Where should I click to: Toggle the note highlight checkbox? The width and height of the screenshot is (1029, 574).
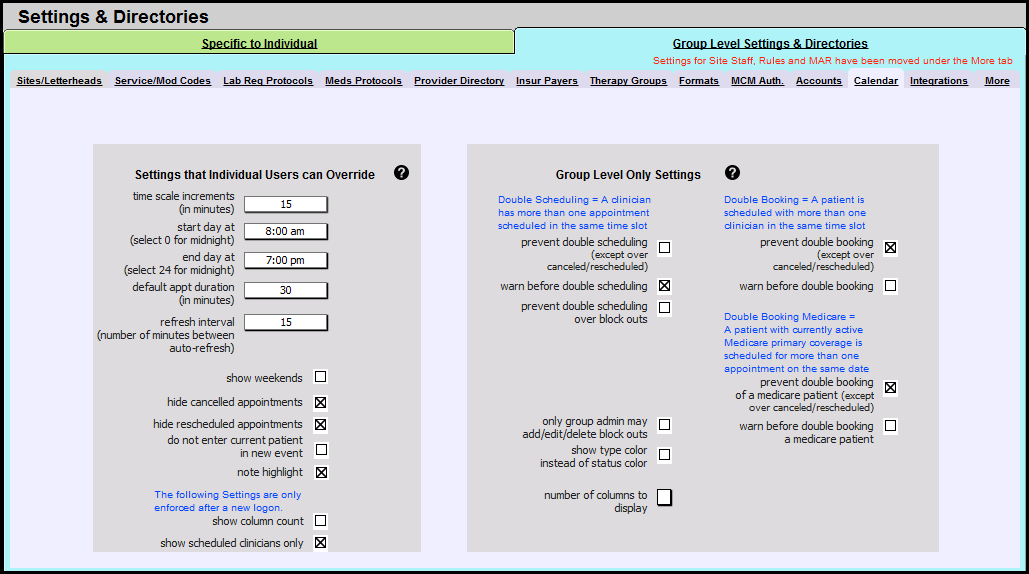[x=321, y=472]
